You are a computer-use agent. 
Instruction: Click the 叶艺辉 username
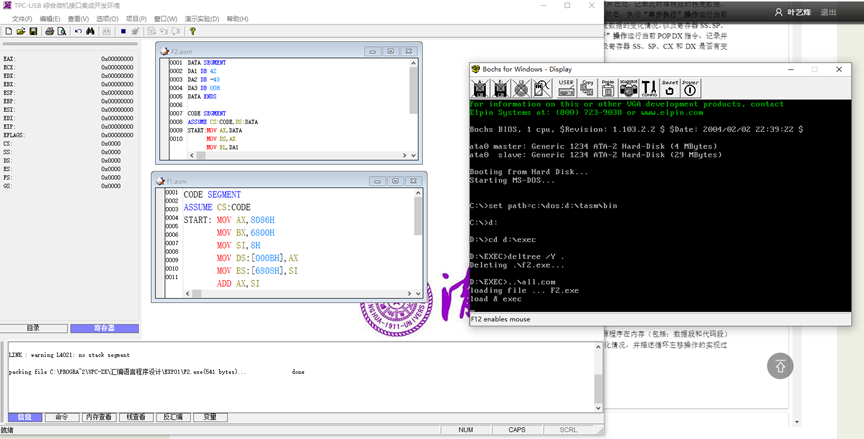click(798, 12)
